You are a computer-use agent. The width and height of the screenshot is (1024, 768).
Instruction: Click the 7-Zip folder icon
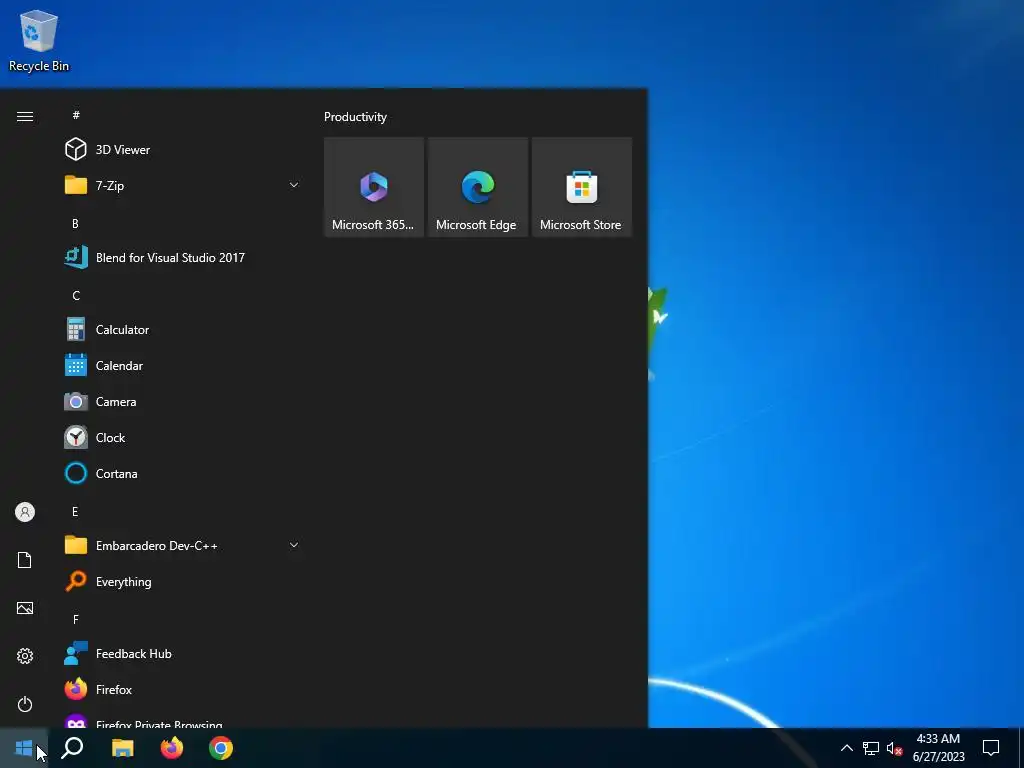click(x=76, y=185)
